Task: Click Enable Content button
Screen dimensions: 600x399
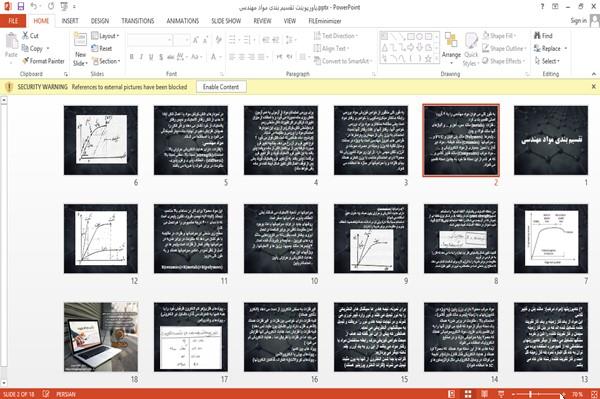Action: tap(221, 87)
